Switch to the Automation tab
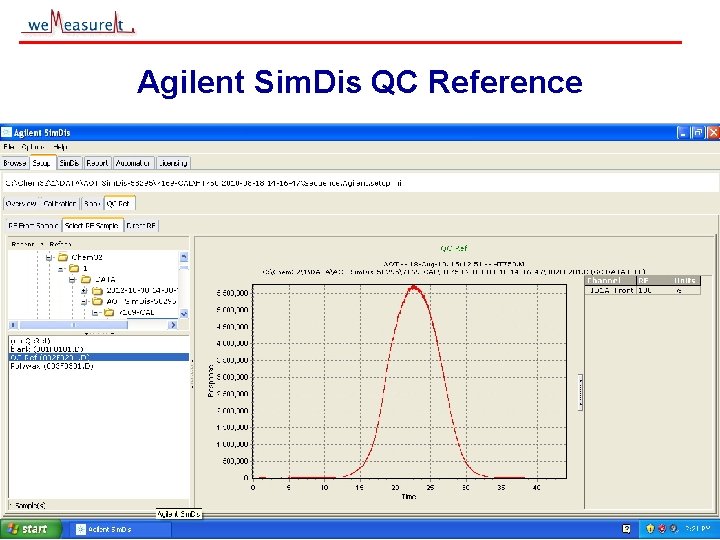The width and height of the screenshot is (720, 540). 133,163
